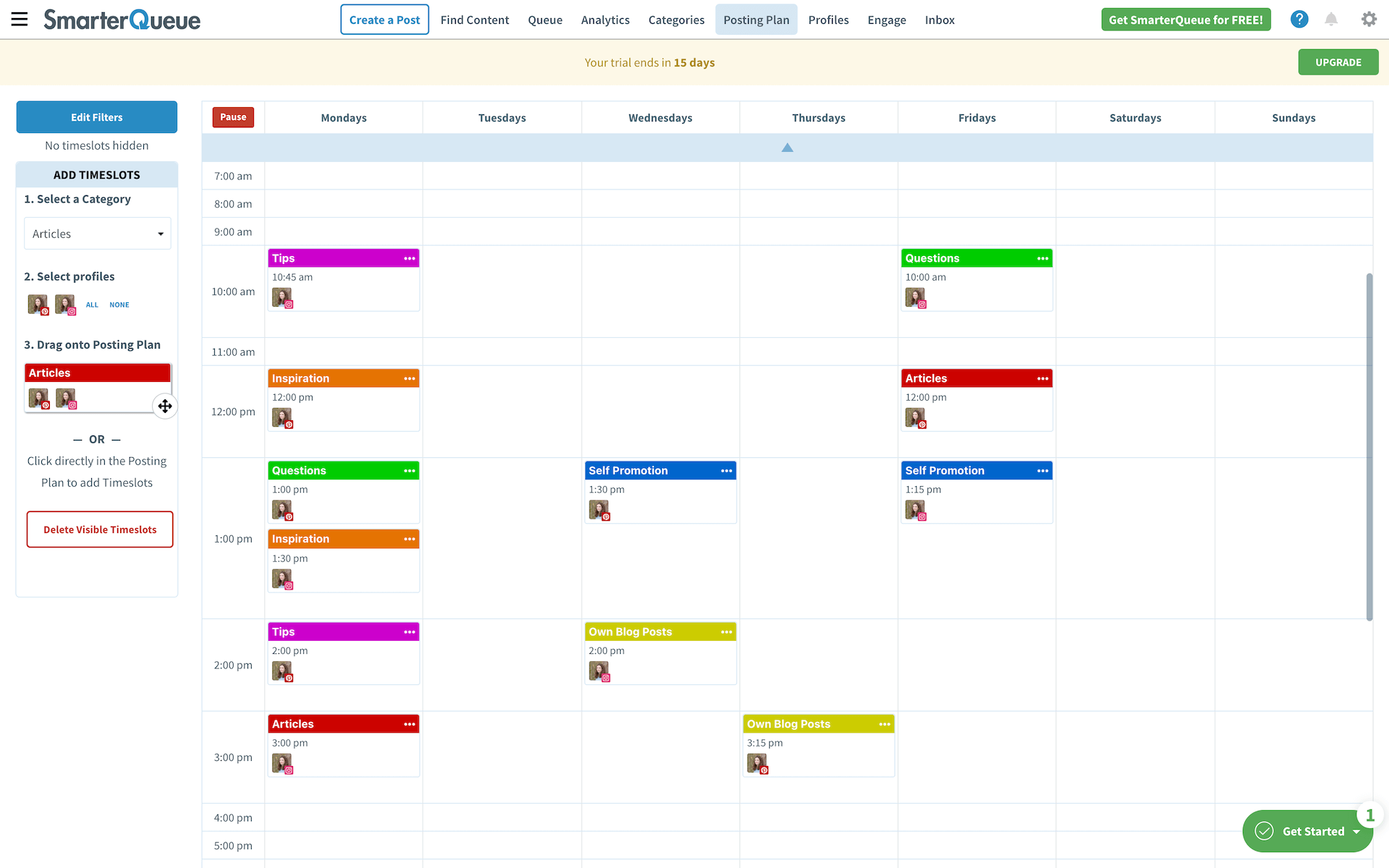Select ALL profiles link
Image resolution: width=1389 pixels, height=868 pixels.
pyautogui.click(x=92, y=305)
